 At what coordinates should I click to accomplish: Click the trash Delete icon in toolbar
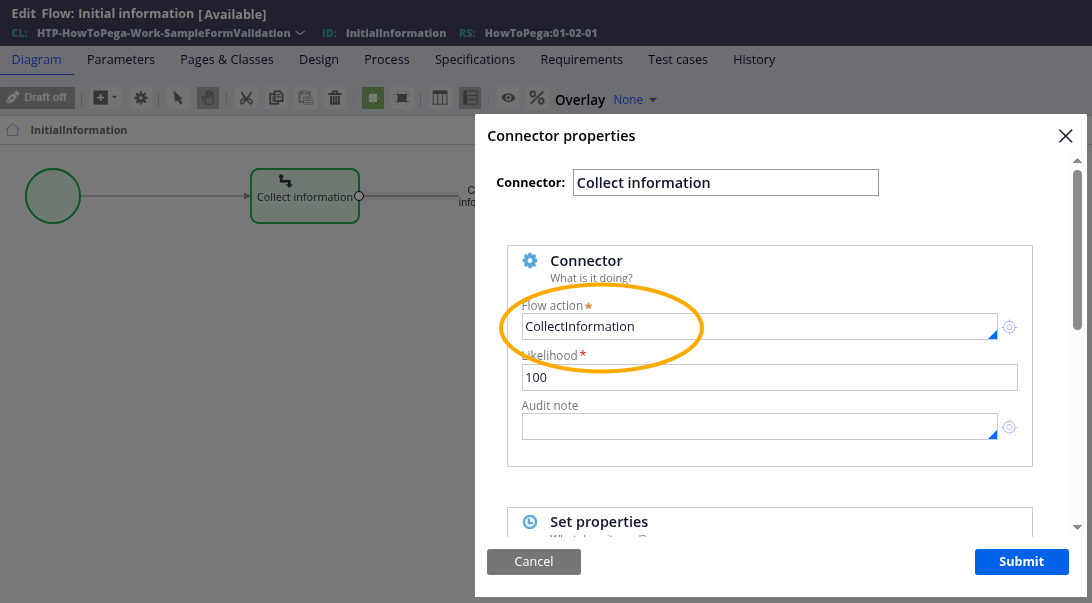click(x=335, y=98)
